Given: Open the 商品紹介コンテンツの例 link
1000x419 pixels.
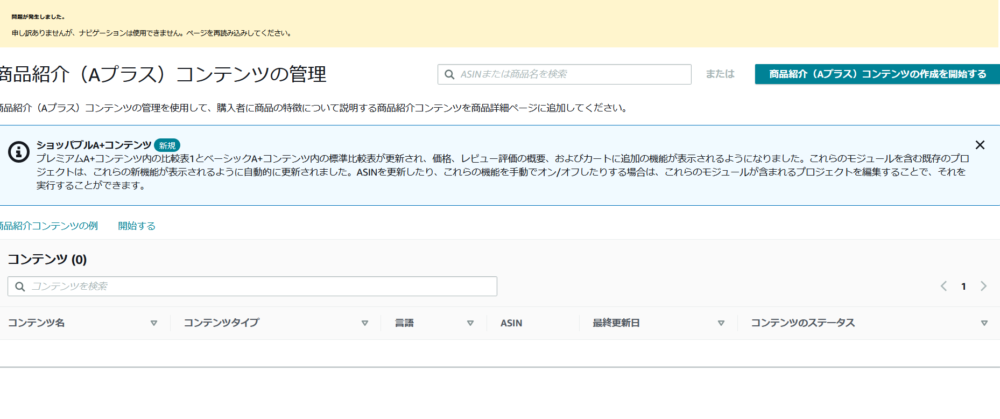Looking at the screenshot, I should coord(48,226).
